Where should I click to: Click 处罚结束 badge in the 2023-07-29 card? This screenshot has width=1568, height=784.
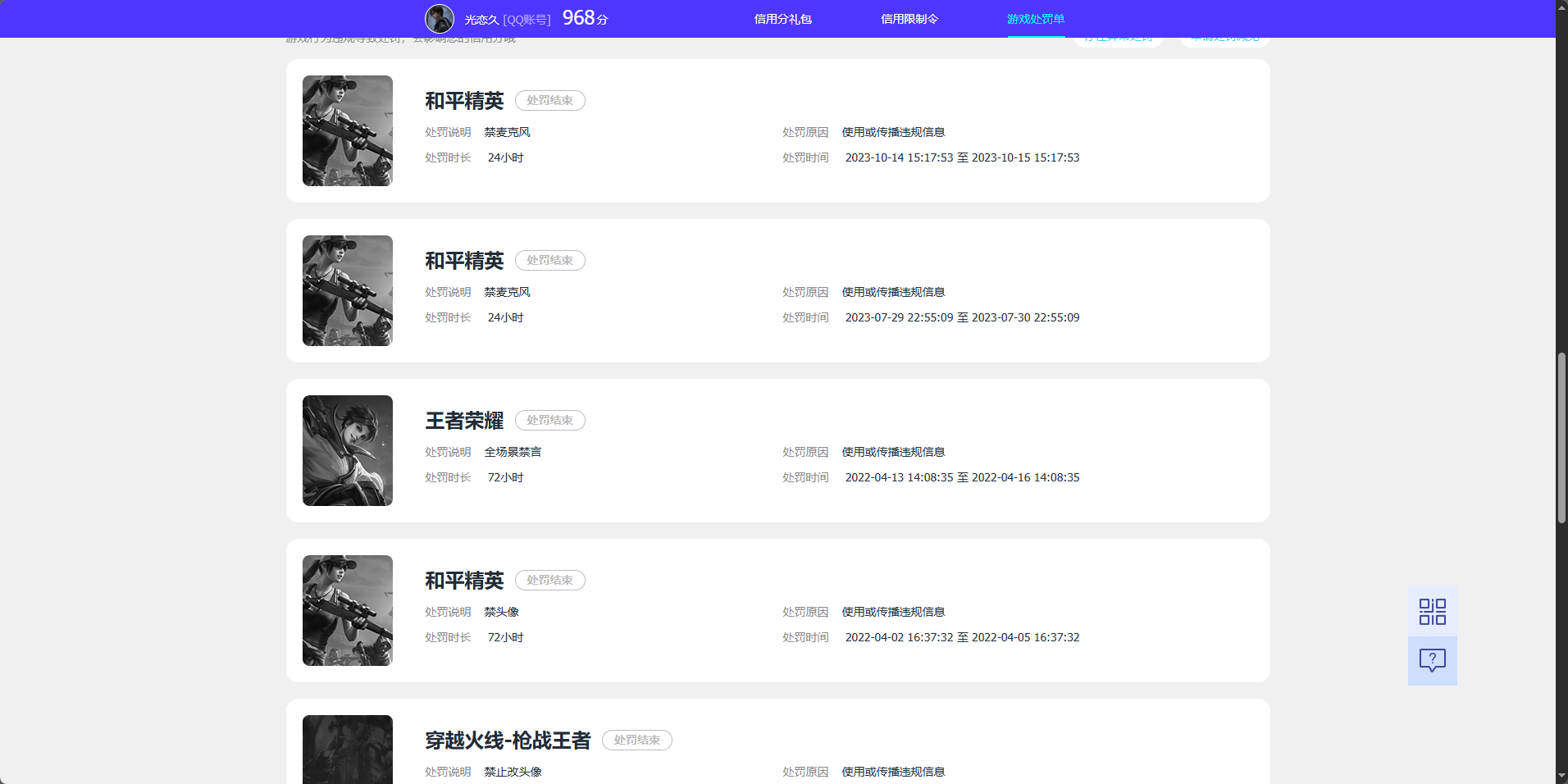(549, 260)
